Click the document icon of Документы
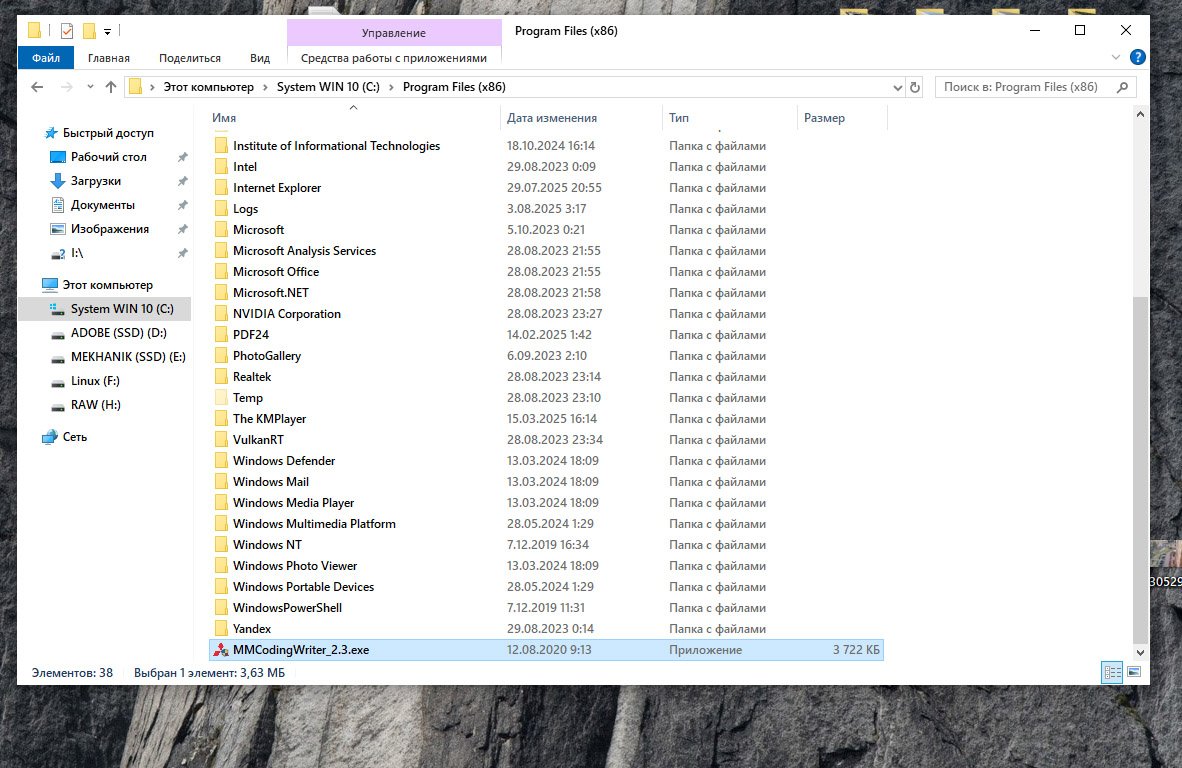The width and height of the screenshot is (1182, 768). [57, 205]
